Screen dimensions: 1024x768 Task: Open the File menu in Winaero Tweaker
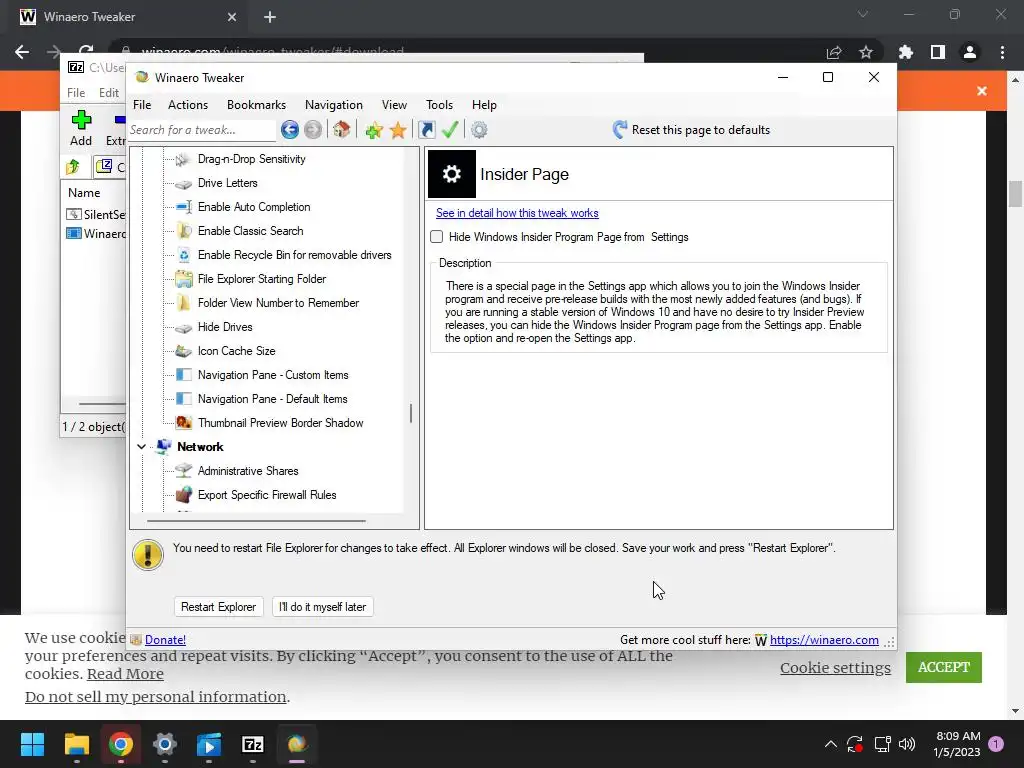pyautogui.click(x=142, y=104)
